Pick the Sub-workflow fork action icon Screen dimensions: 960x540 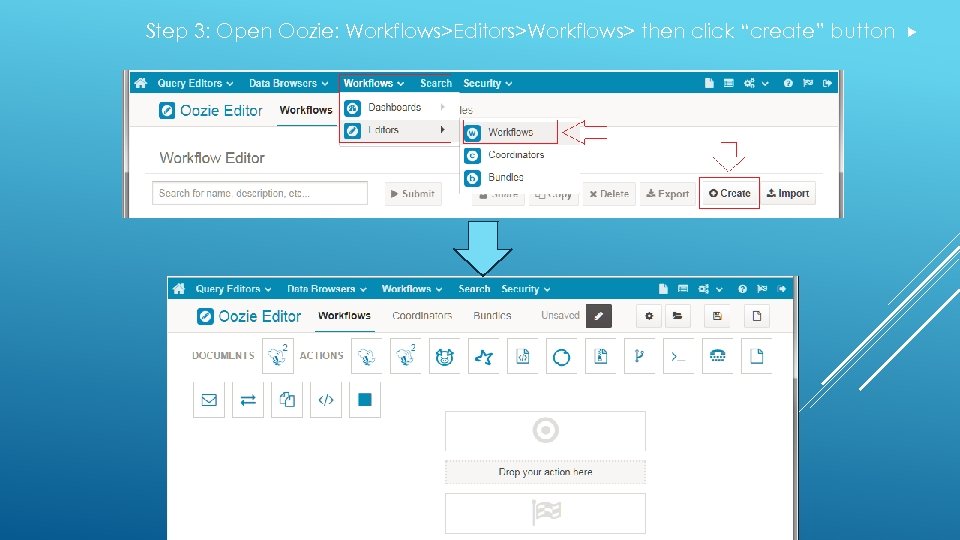640,356
